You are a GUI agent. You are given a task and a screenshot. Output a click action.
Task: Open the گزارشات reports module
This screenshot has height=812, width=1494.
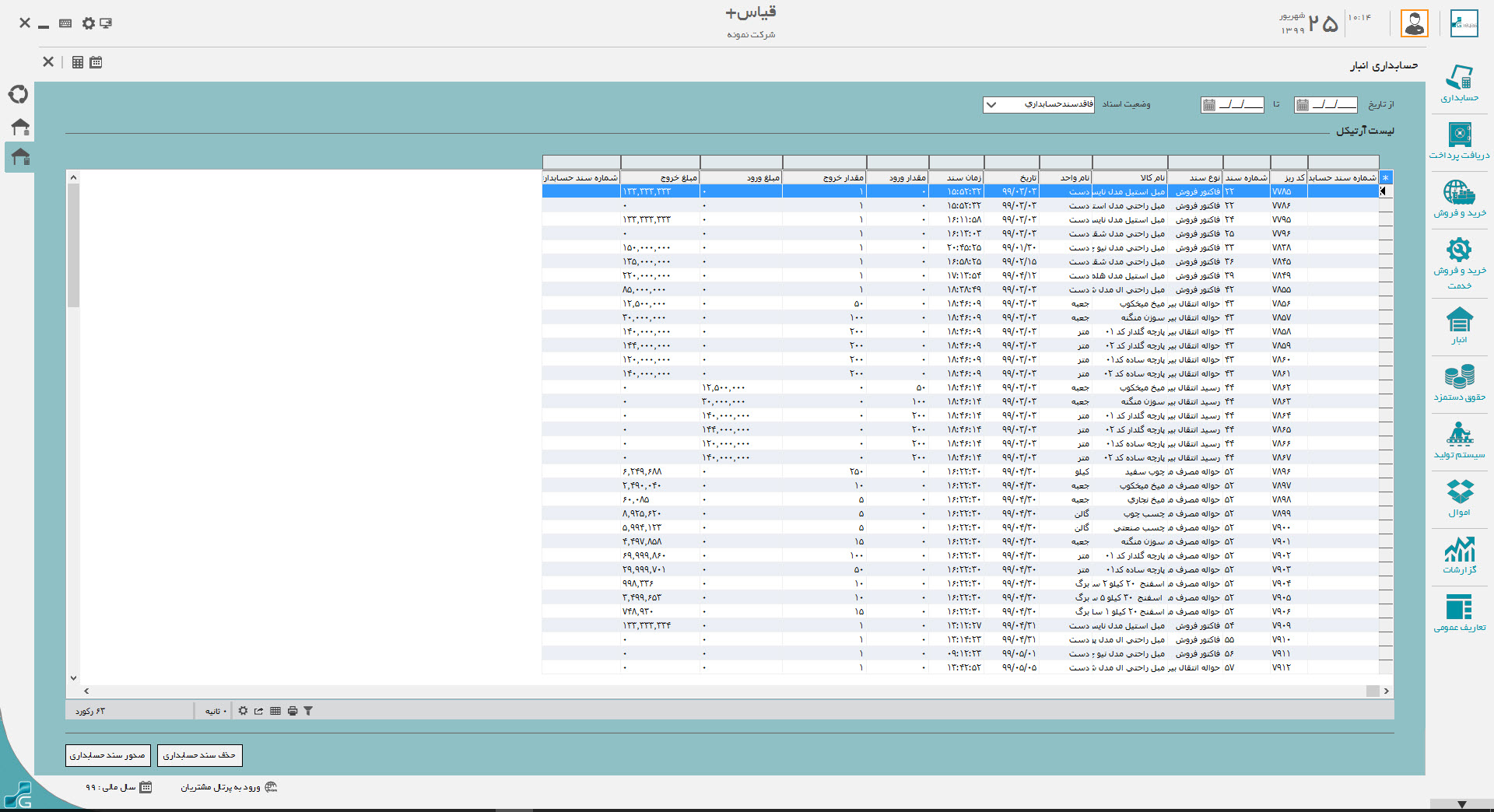pyautogui.click(x=1459, y=555)
